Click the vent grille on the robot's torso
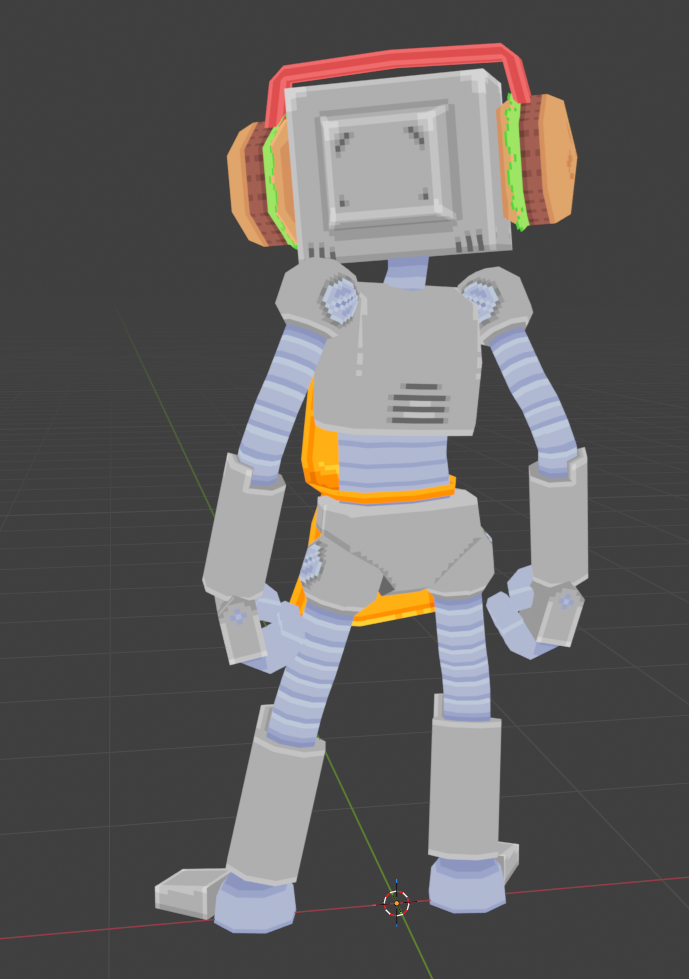Viewport: 689px width, 979px height. click(x=420, y=404)
